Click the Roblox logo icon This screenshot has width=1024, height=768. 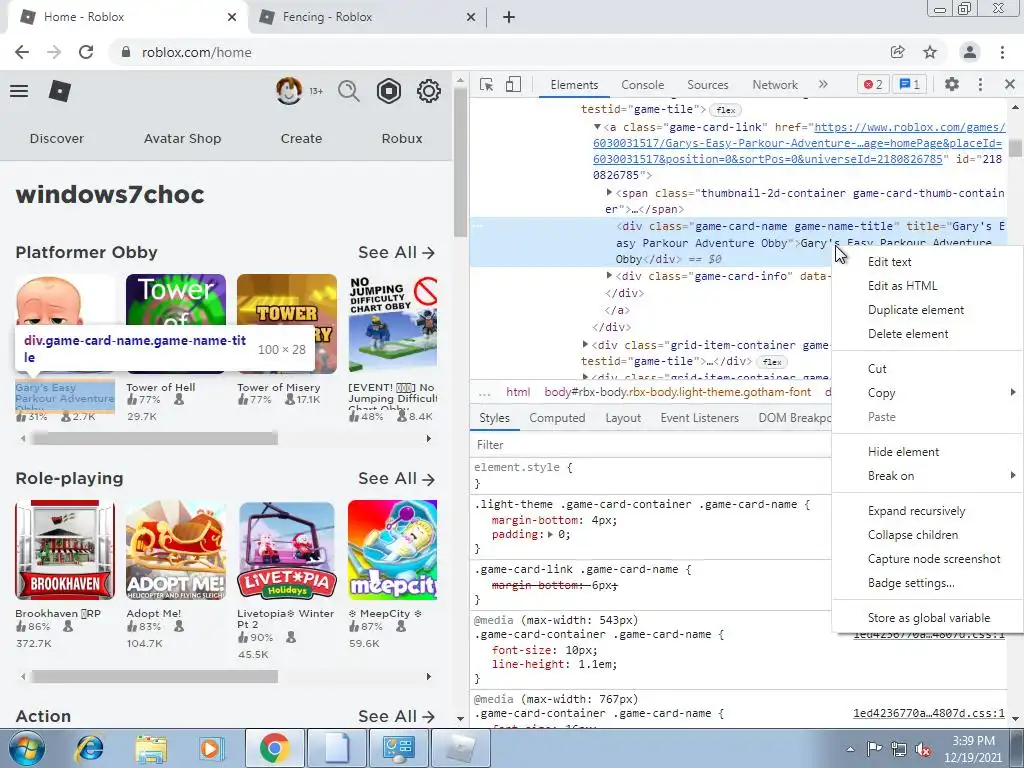click(x=59, y=91)
